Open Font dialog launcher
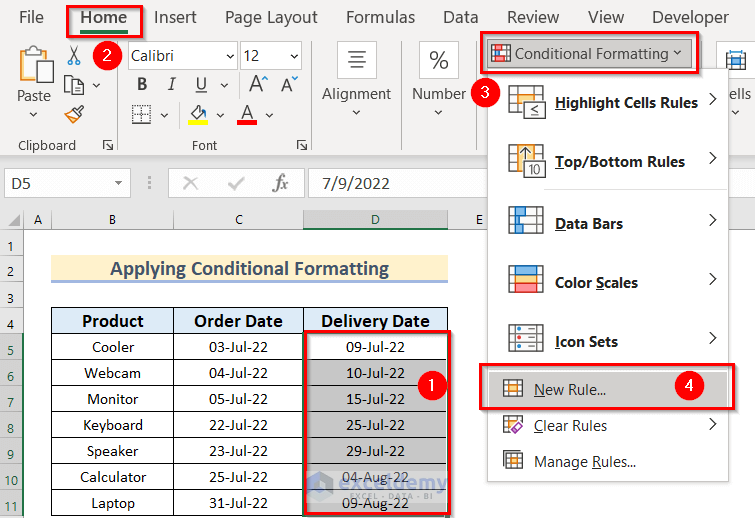This screenshot has width=755, height=518. [302, 145]
